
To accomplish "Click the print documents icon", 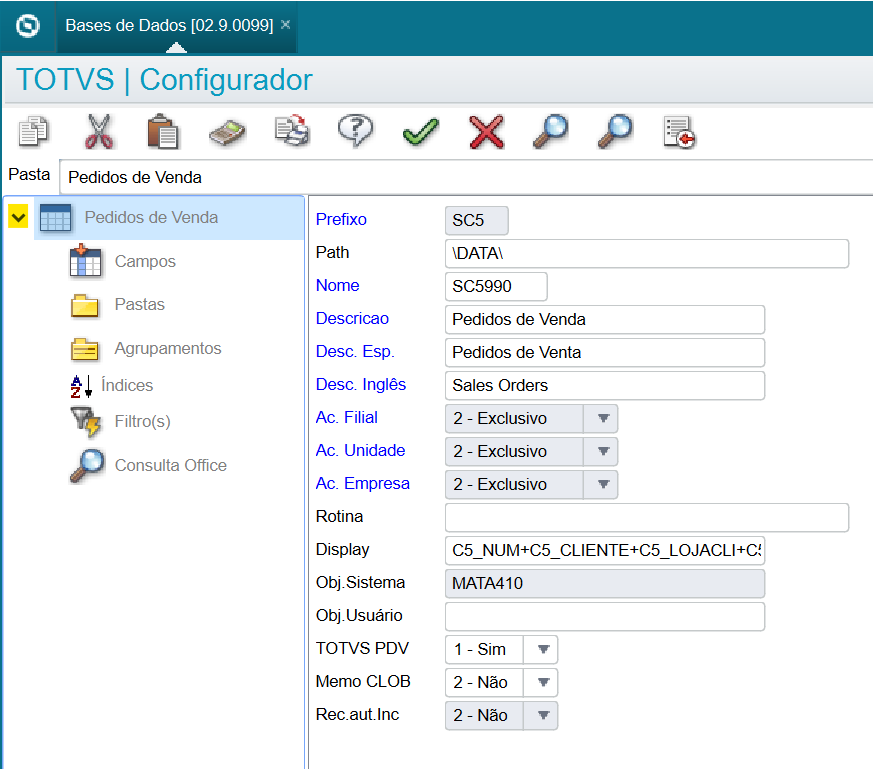I will [292, 131].
